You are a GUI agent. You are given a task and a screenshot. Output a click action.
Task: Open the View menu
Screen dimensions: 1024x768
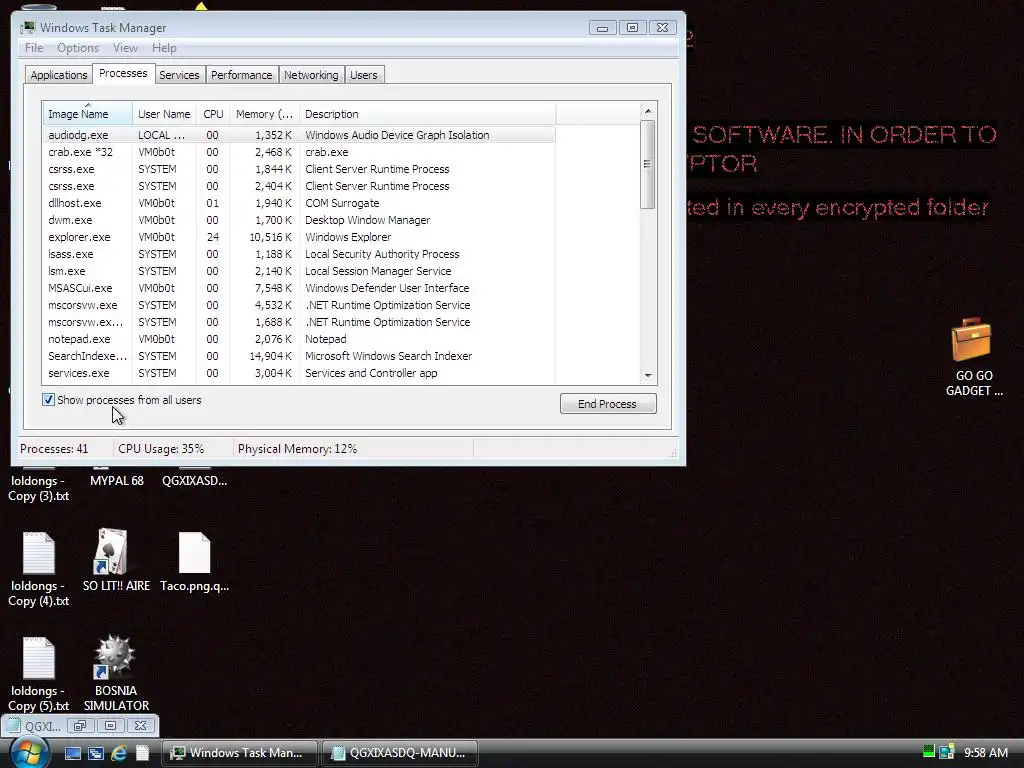click(125, 48)
